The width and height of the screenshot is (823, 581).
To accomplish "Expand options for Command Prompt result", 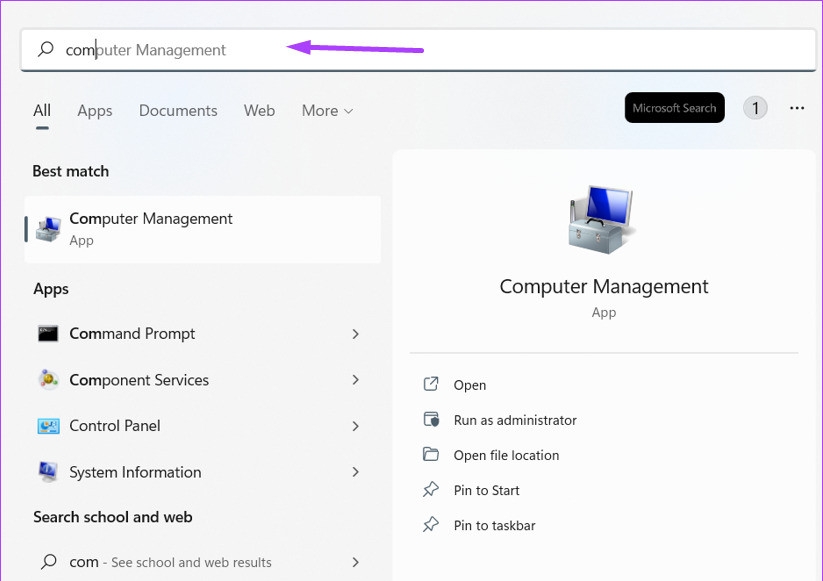I will pos(355,333).
